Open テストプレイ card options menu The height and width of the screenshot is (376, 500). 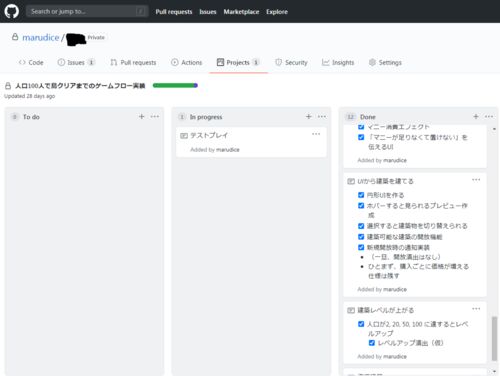[x=316, y=134]
